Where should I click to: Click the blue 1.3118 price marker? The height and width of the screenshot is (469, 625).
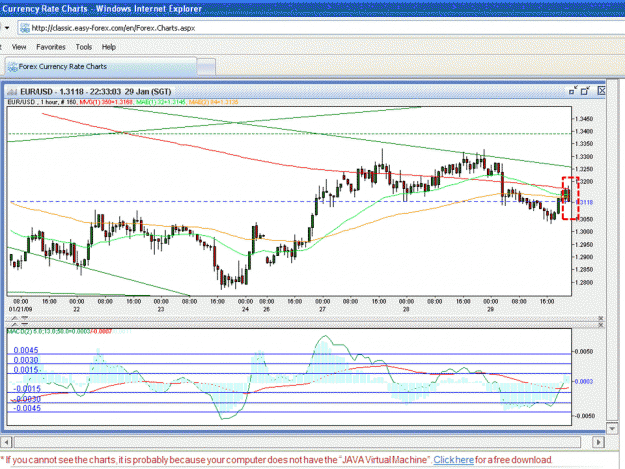pyautogui.click(x=584, y=202)
